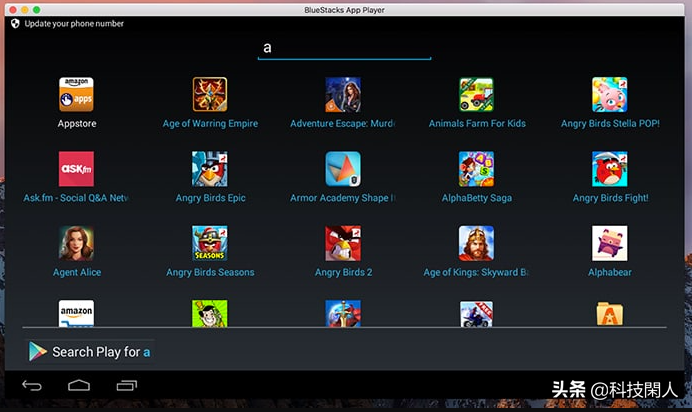Click 'Ask.fm - Social Q&A' label
The height and width of the screenshot is (412, 692).
click(76, 198)
